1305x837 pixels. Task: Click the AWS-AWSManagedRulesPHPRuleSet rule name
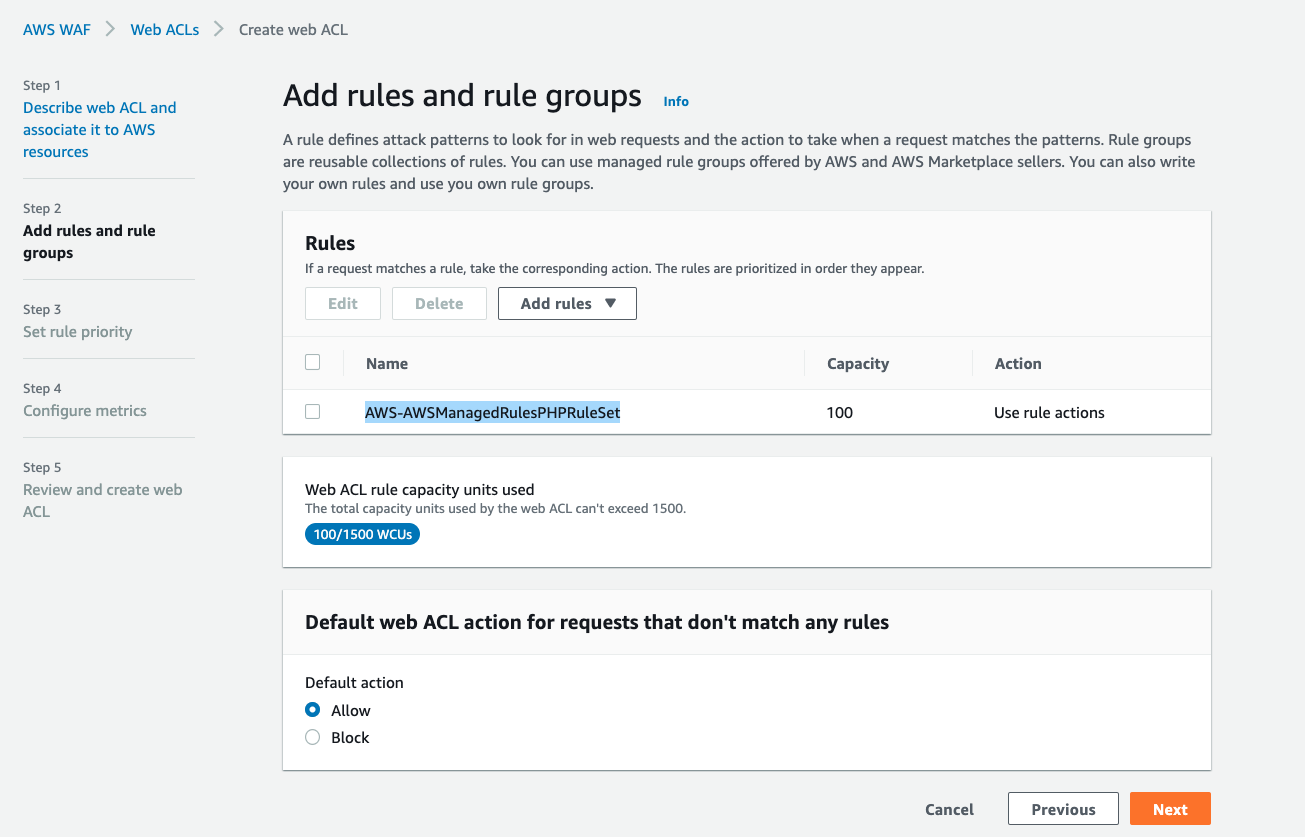coord(492,412)
